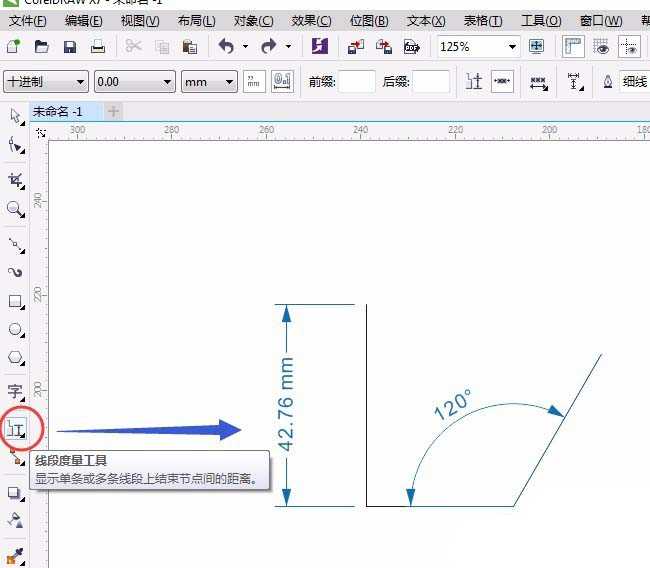Click the circled dimension measurement tool
This screenshot has width=650, height=568.
(x=17, y=430)
